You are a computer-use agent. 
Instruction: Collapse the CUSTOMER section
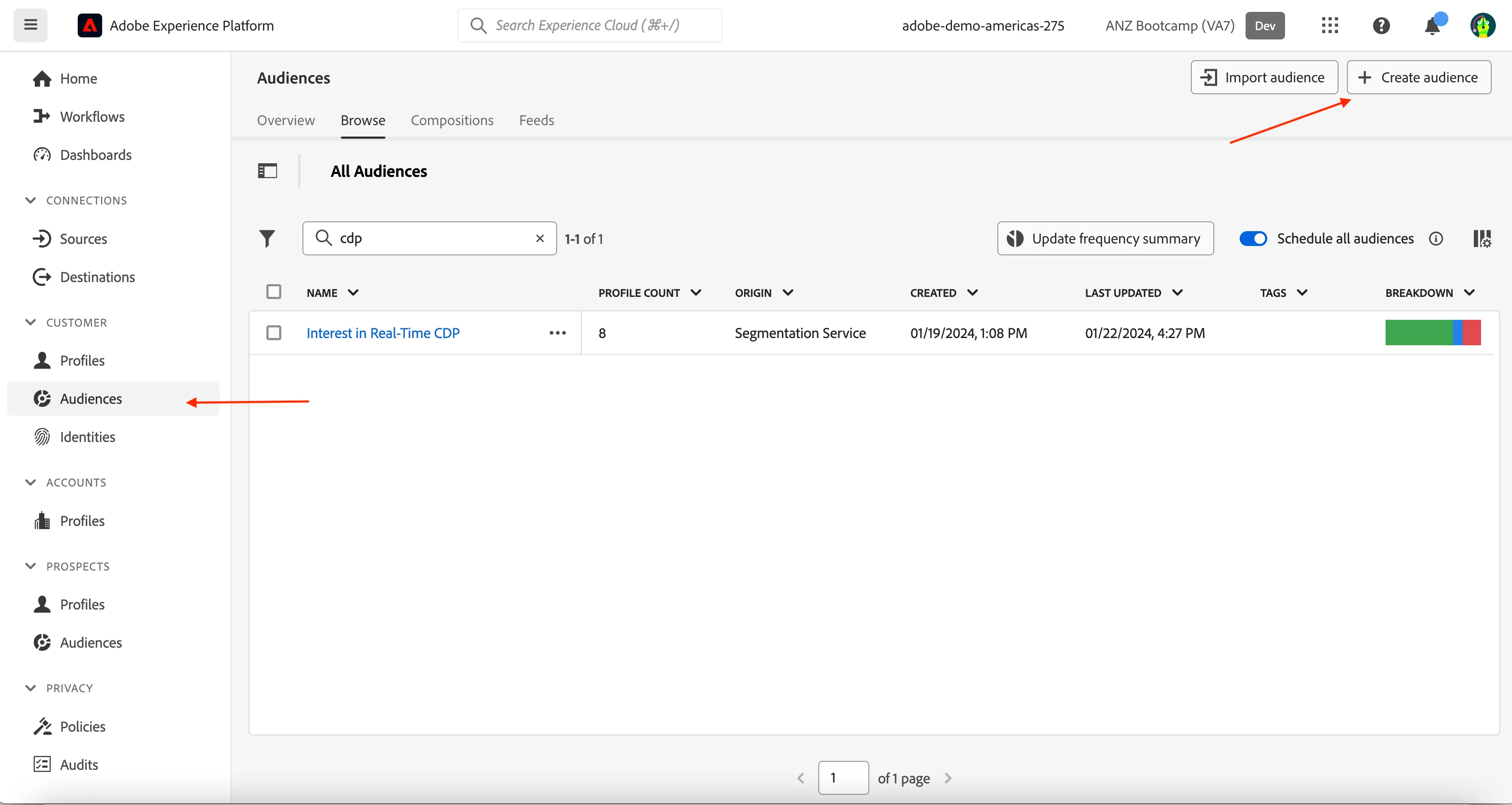pyautogui.click(x=31, y=322)
